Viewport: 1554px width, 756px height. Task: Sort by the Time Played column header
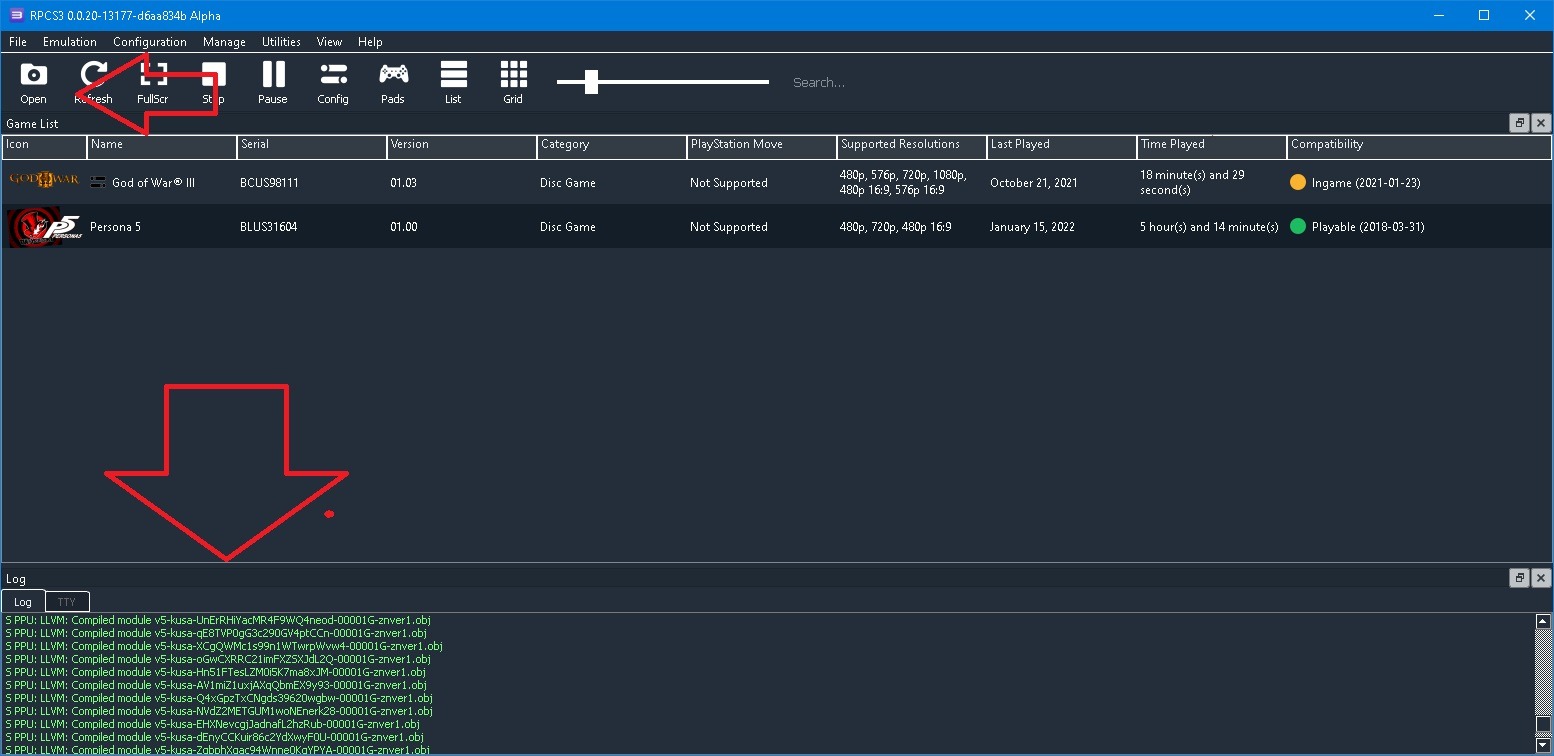(1212, 146)
